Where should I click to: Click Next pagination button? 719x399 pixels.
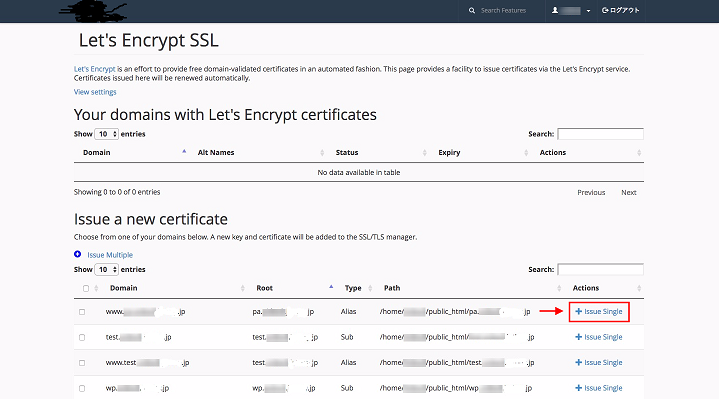point(629,193)
